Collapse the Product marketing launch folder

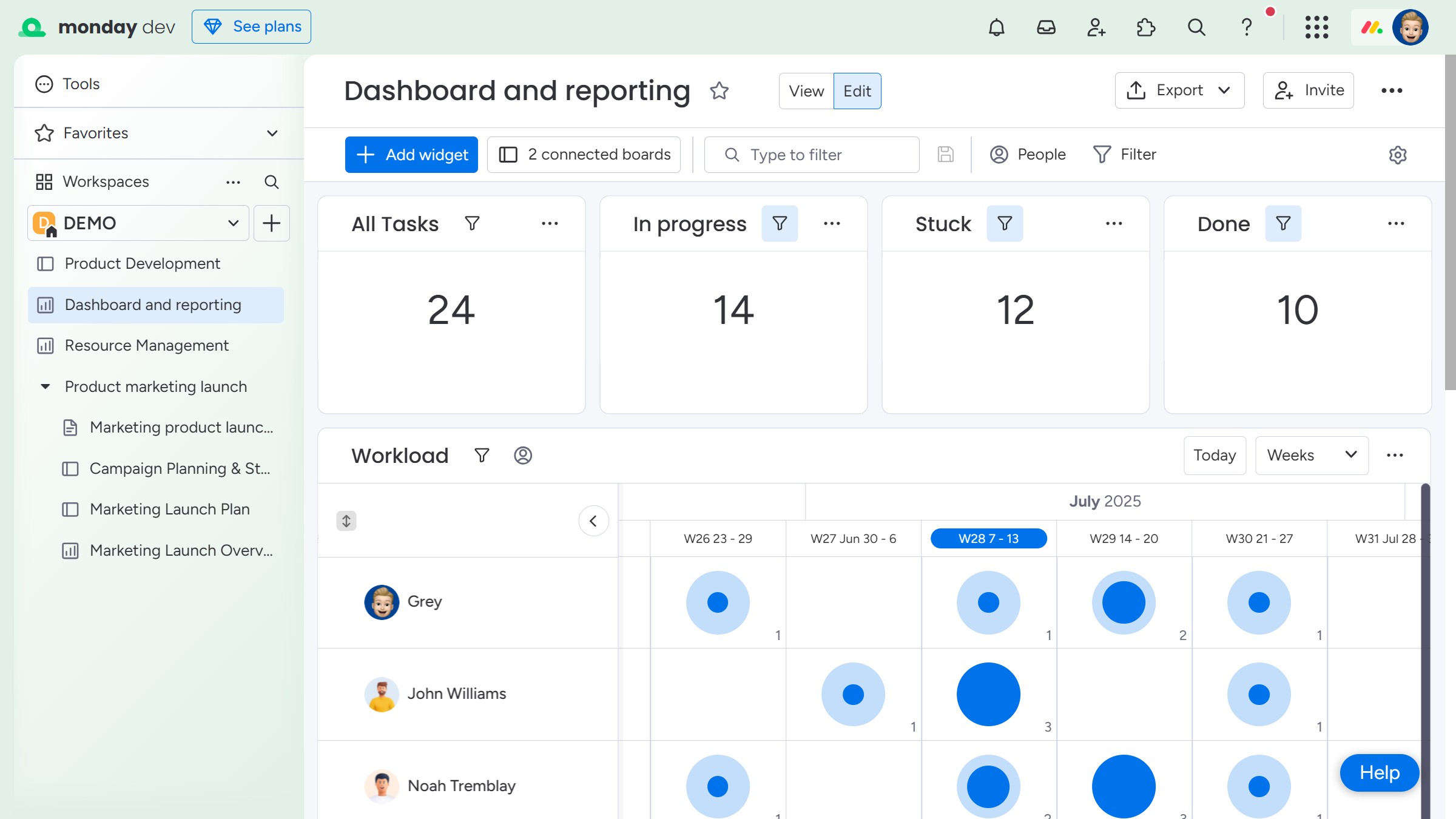point(45,386)
